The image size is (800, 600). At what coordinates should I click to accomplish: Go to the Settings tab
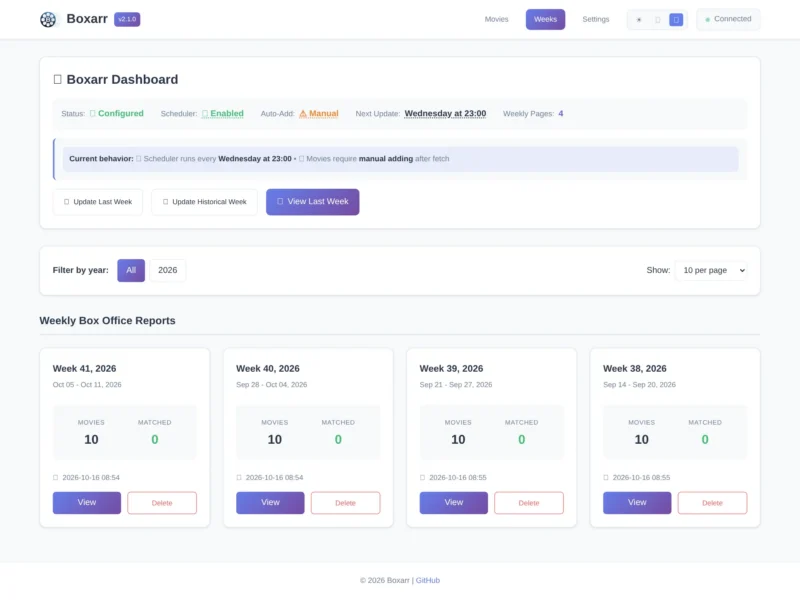(x=596, y=19)
